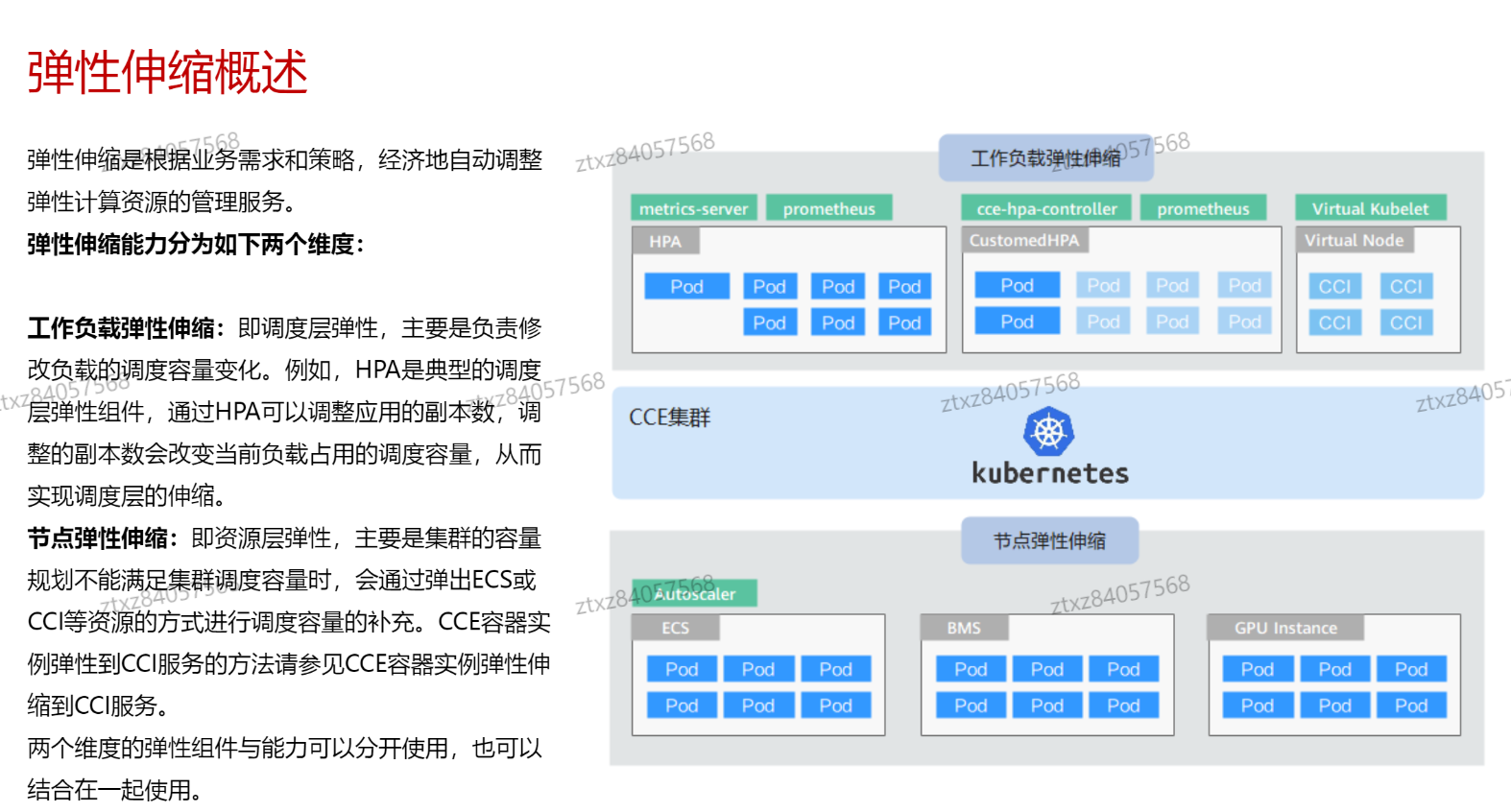Viewport: 1511px width, 812px height.
Task: Click the 工作负载弹性伸缩 heading box
Action: pyautogui.click(x=1045, y=158)
